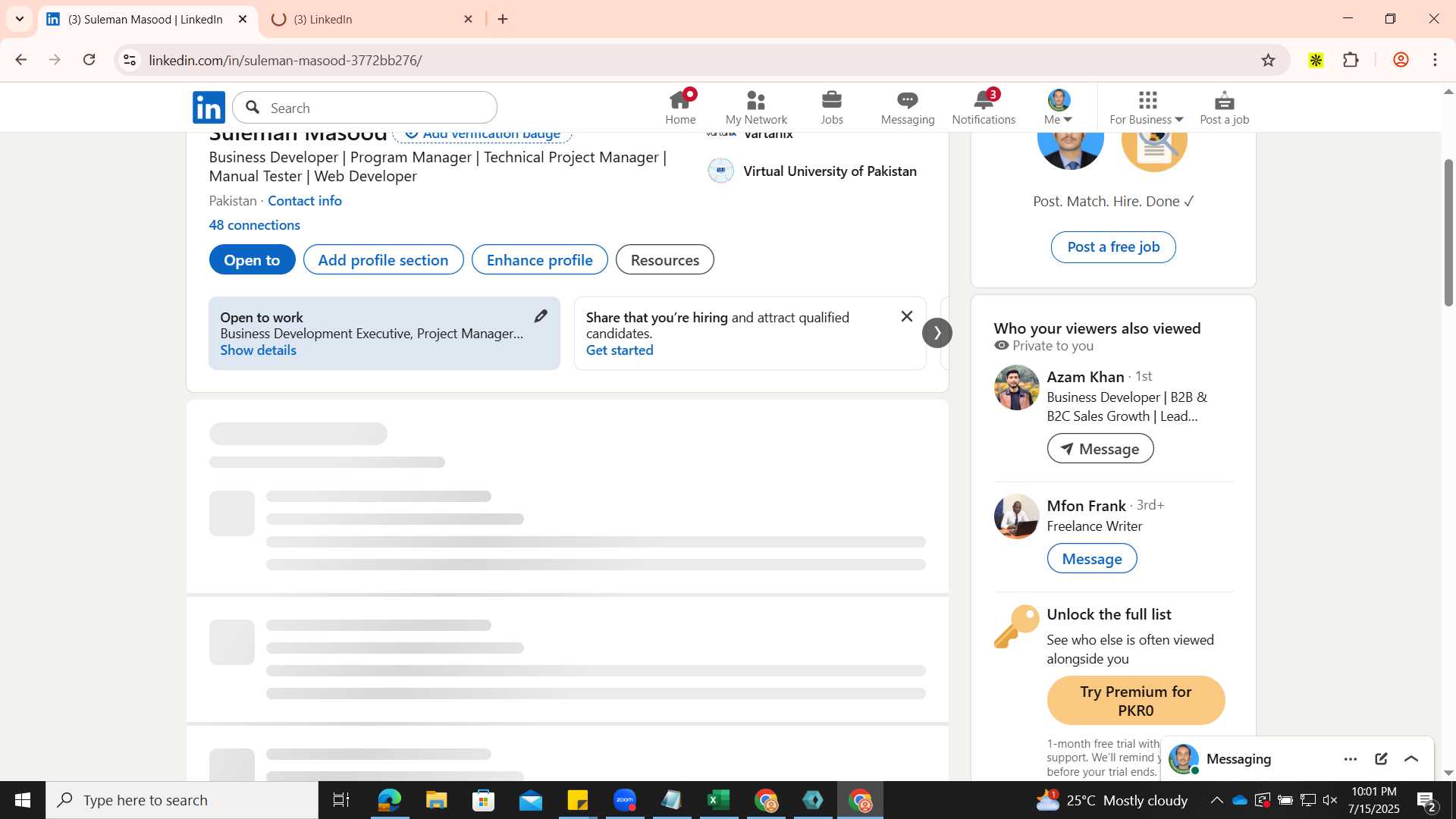Click Post a free job button

point(1113,247)
